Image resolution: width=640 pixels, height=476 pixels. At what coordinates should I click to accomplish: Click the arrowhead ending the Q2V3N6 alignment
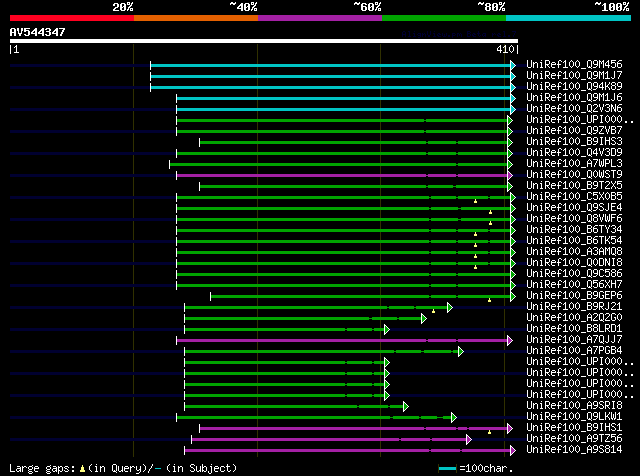(513, 109)
